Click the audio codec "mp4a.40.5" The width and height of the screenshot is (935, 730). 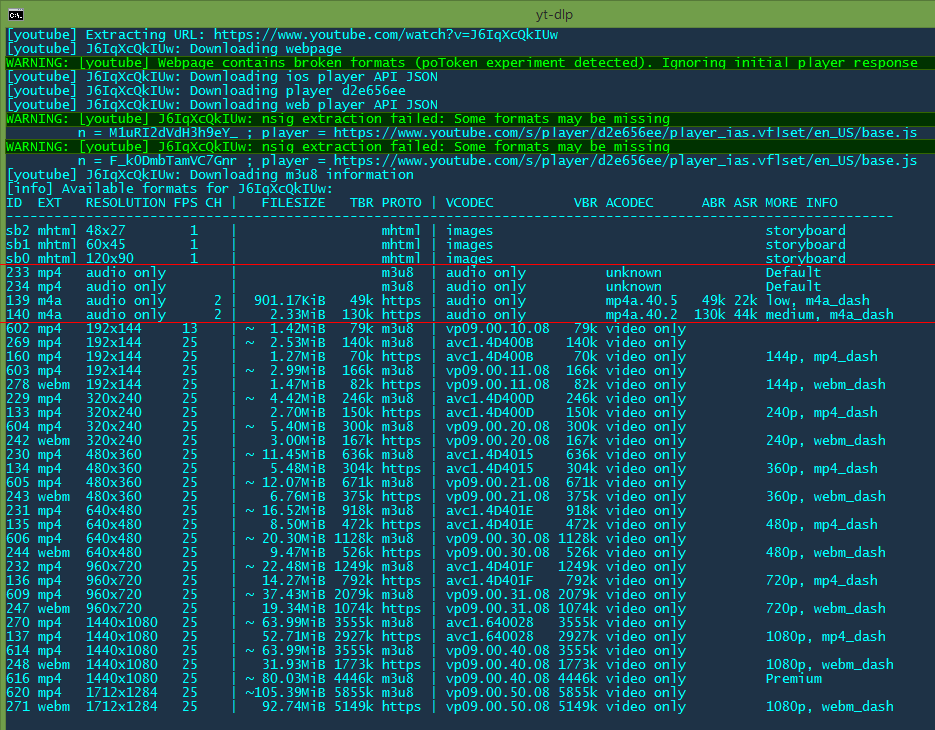pos(642,301)
